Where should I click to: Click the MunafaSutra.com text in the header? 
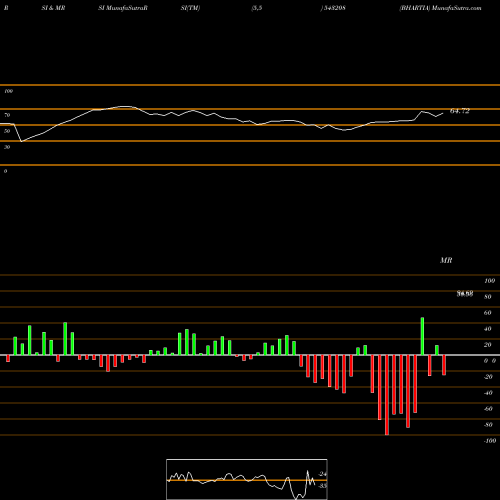coord(456,8)
